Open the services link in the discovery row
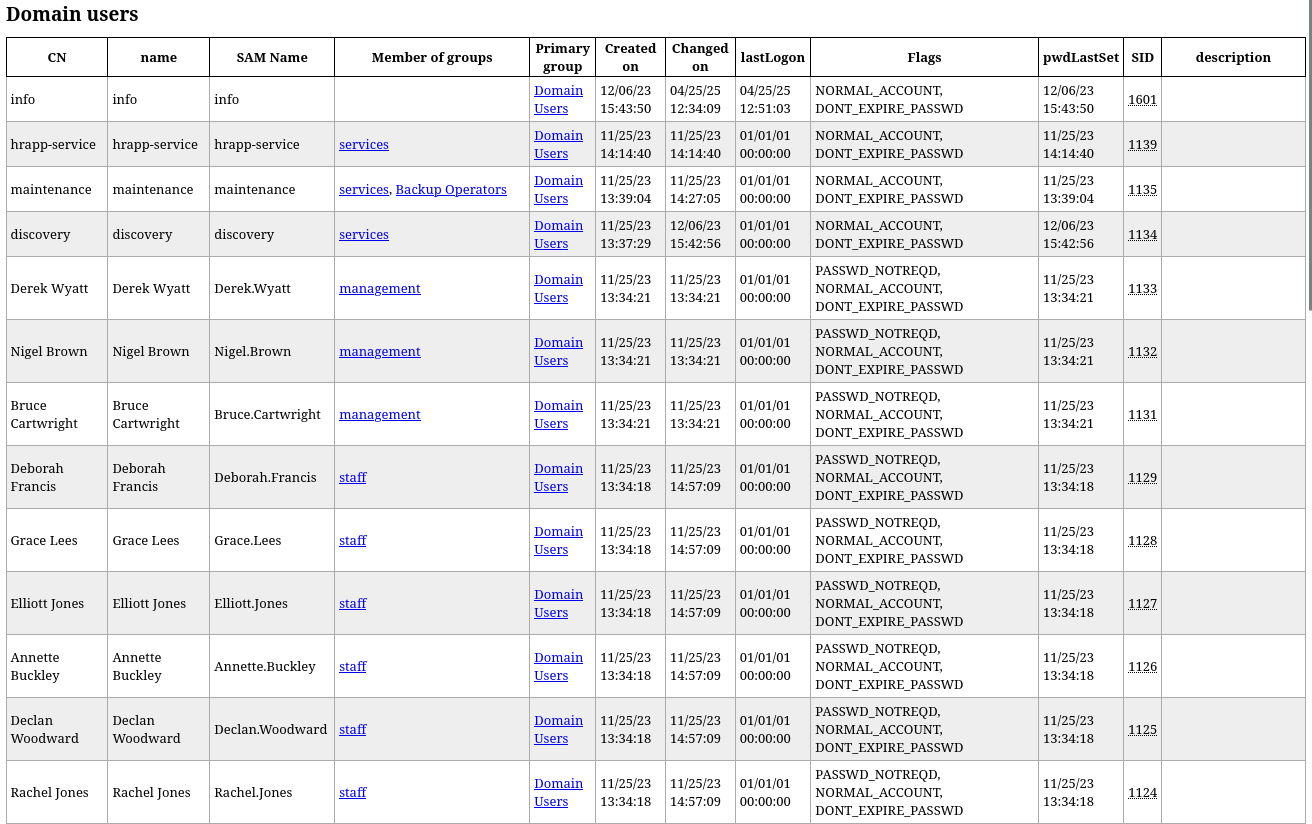Image resolution: width=1312 pixels, height=824 pixels. point(364,234)
